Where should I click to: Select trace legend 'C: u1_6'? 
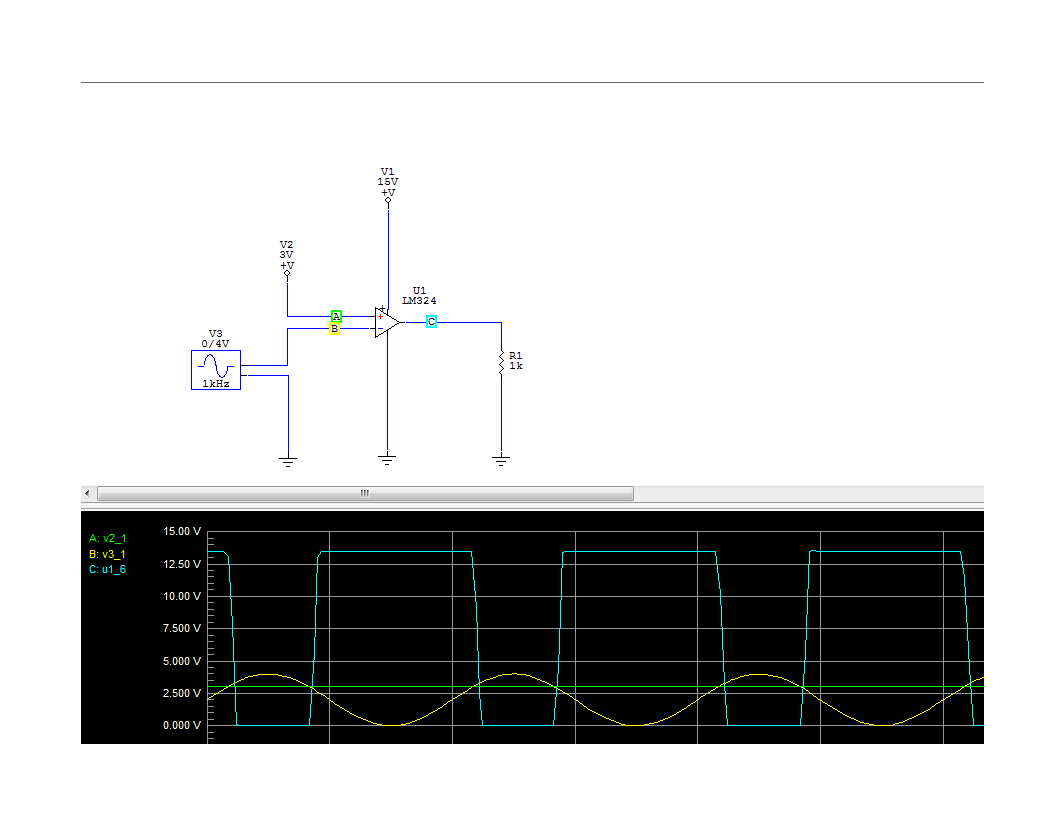point(107,570)
